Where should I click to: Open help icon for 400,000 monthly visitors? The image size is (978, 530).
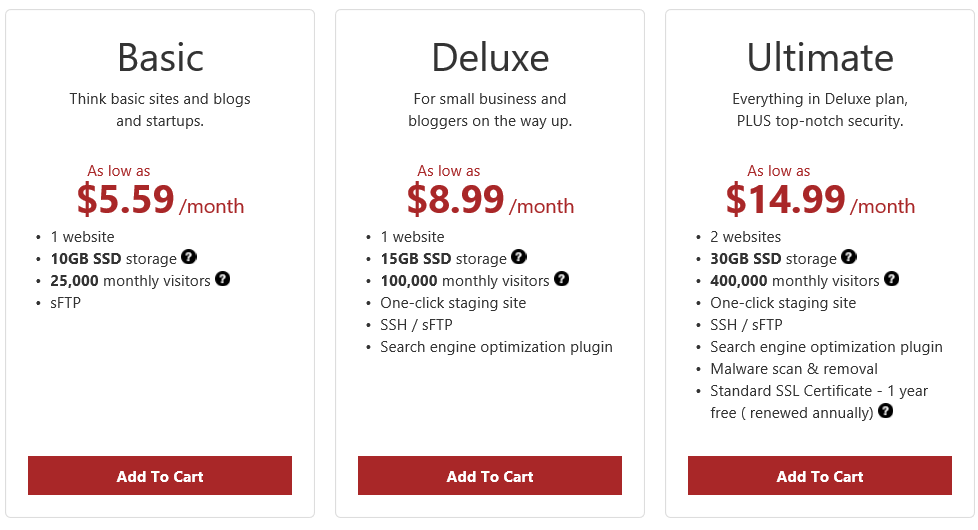(x=892, y=279)
